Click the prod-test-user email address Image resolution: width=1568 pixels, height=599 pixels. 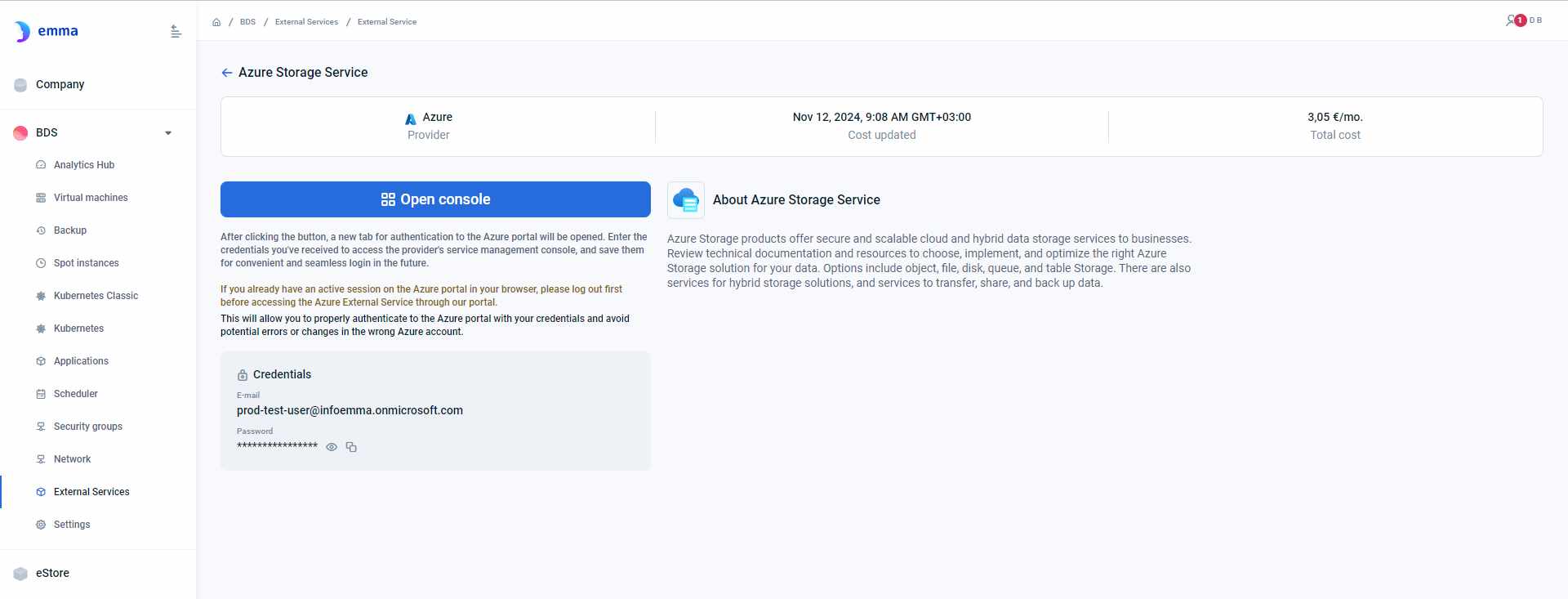pyautogui.click(x=350, y=410)
